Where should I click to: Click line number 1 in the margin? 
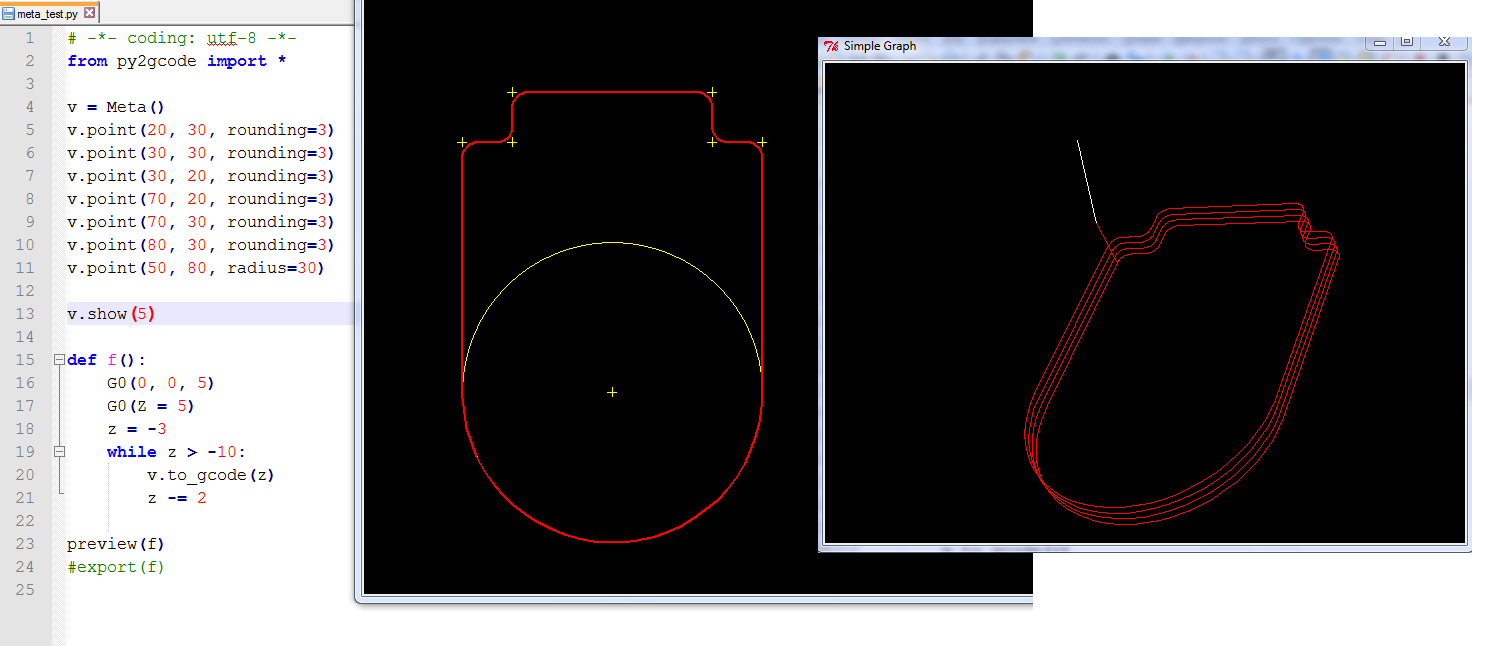[x=29, y=38]
